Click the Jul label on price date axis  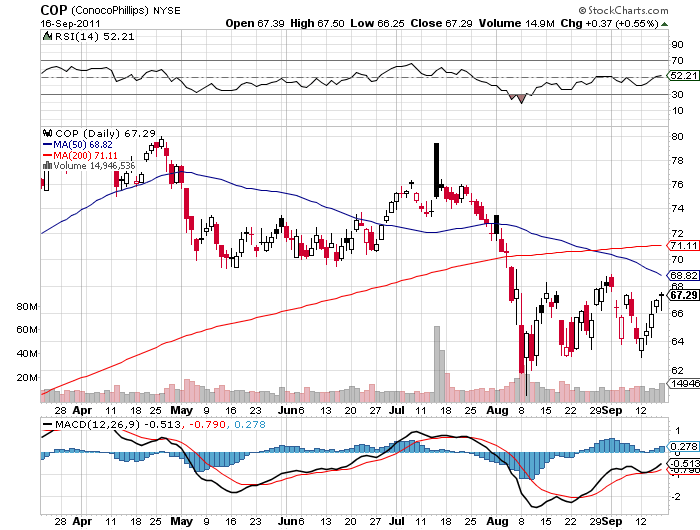click(396, 410)
